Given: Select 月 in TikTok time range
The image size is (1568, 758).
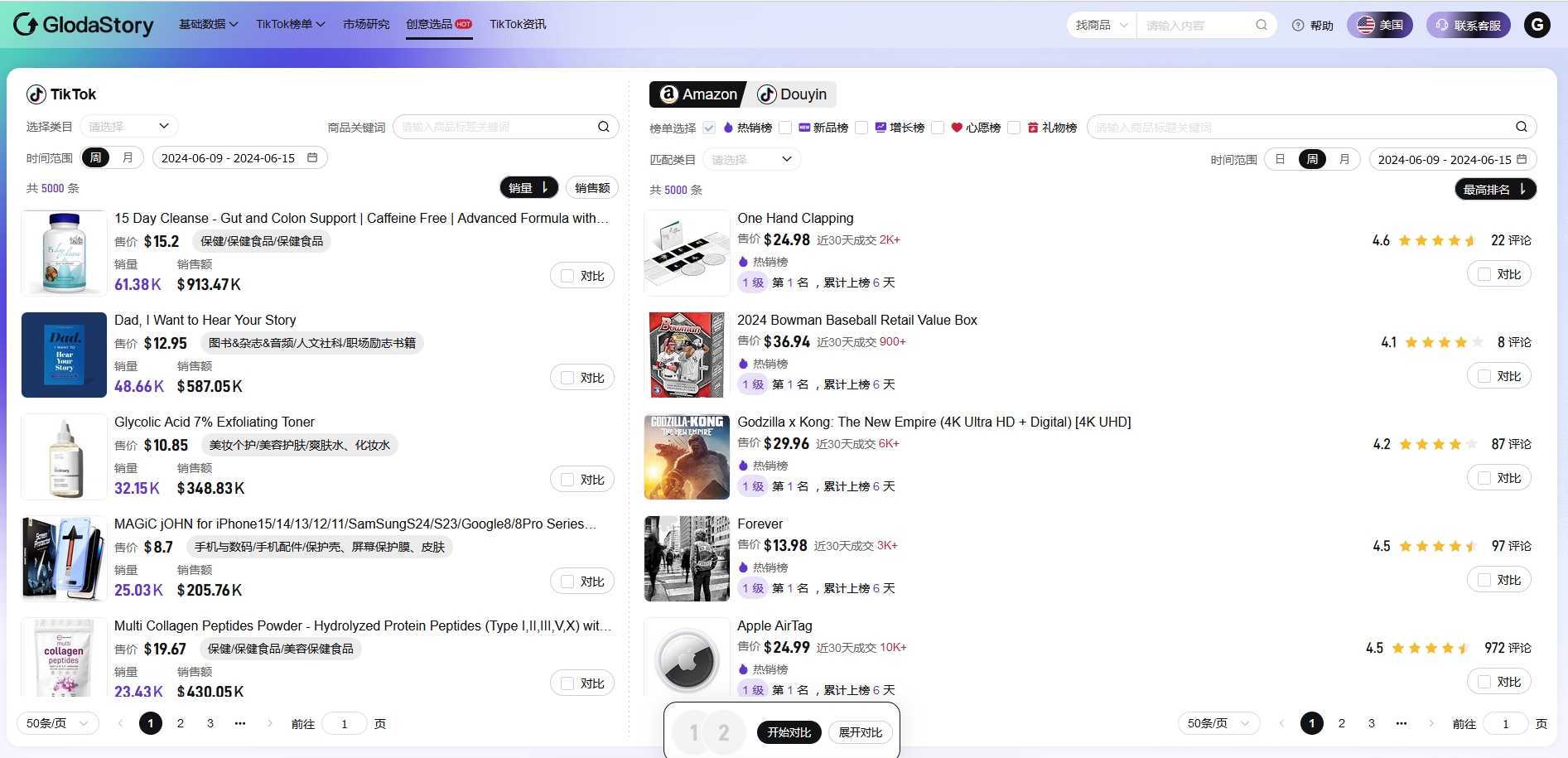Looking at the screenshot, I should 128,157.
